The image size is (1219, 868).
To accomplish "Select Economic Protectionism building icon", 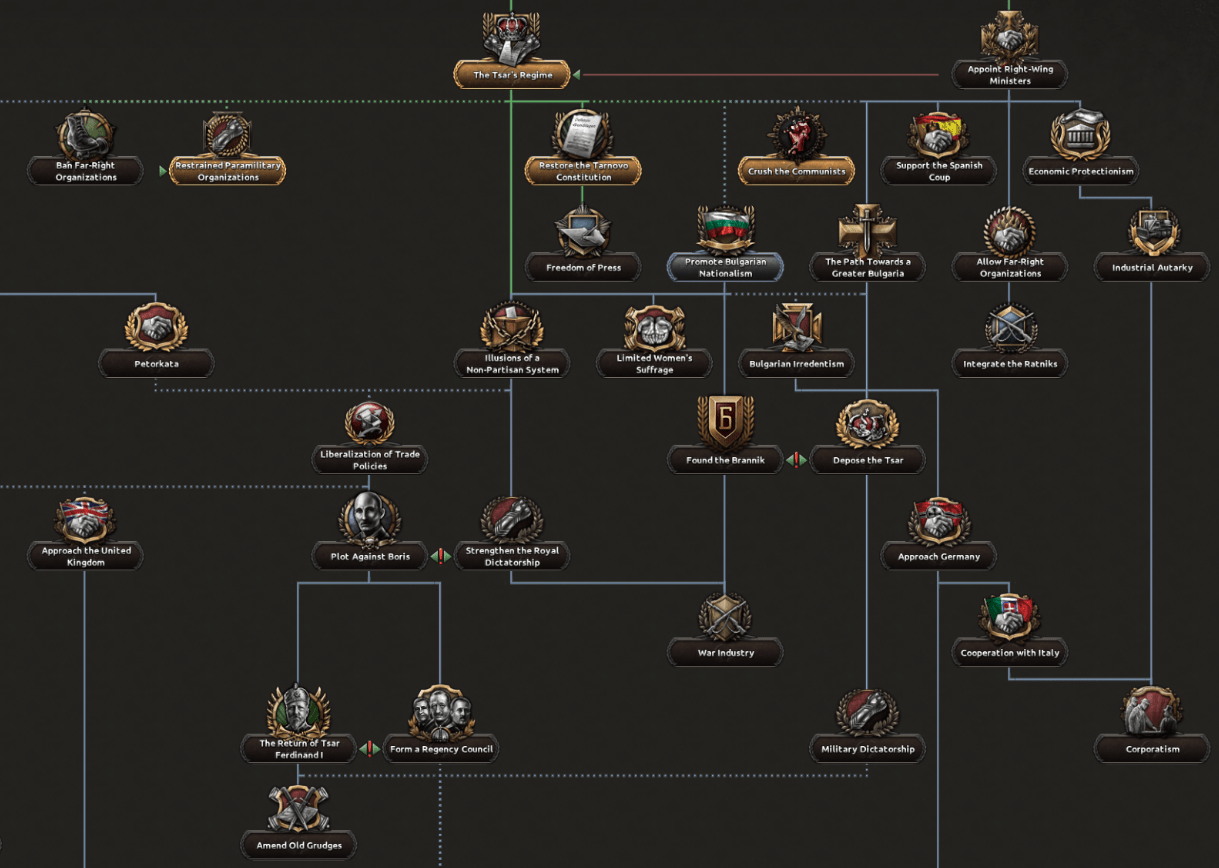I will click(x=1081, y=135).
